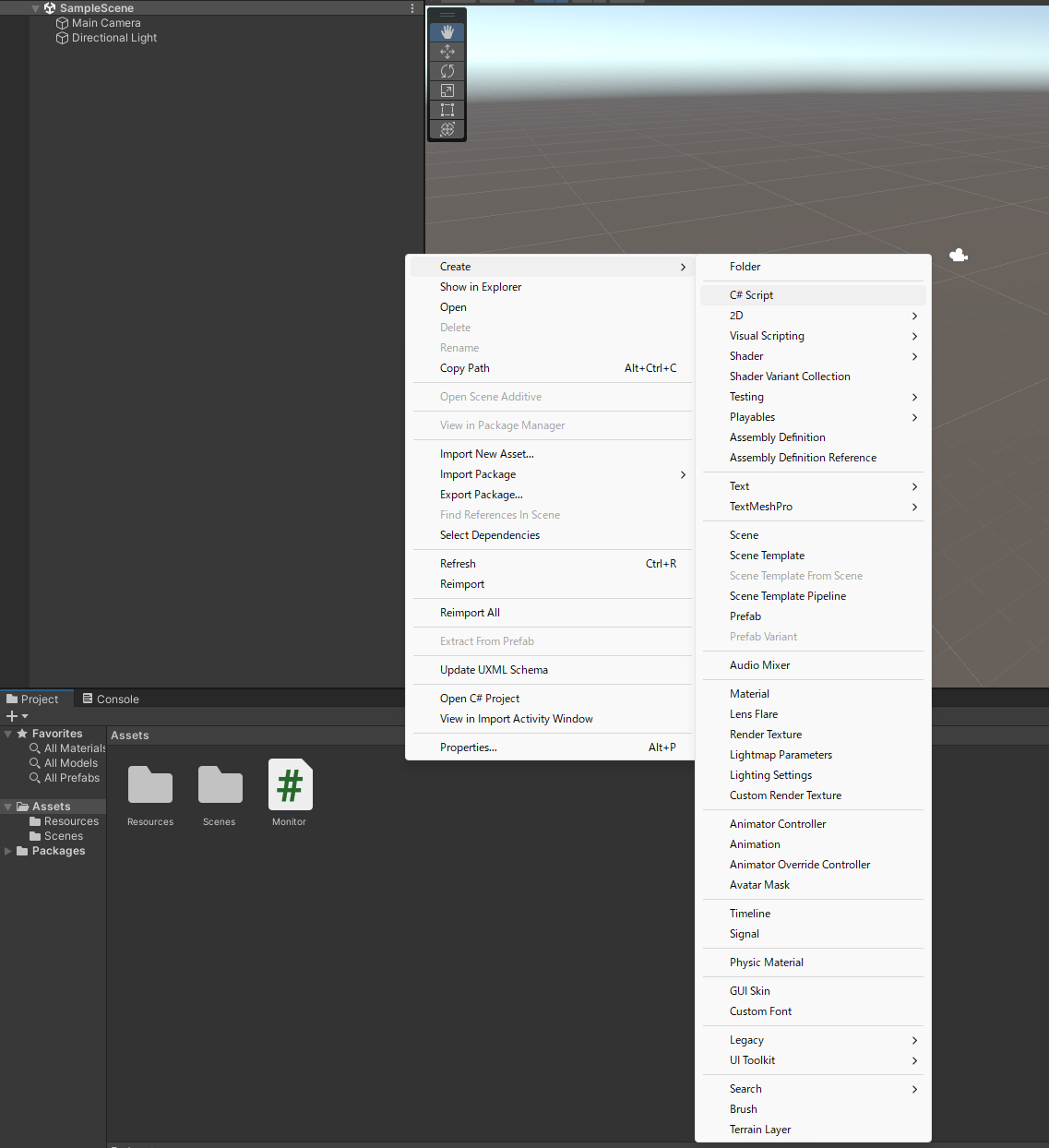Click the All Prefabs search filter
The image size is (1049, 1148).
[65, 778]
